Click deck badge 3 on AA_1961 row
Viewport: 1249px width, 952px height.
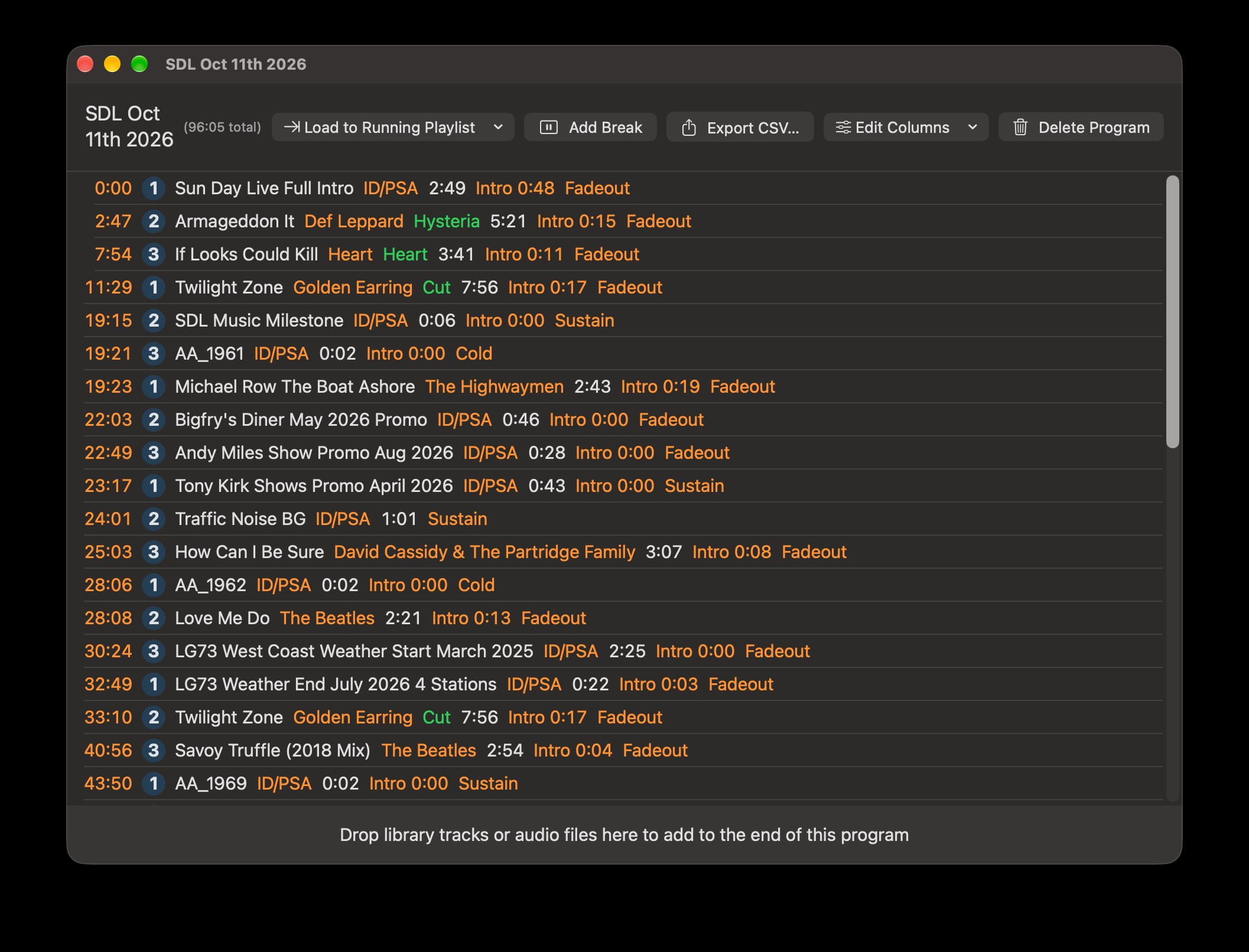tap(154, 354)
